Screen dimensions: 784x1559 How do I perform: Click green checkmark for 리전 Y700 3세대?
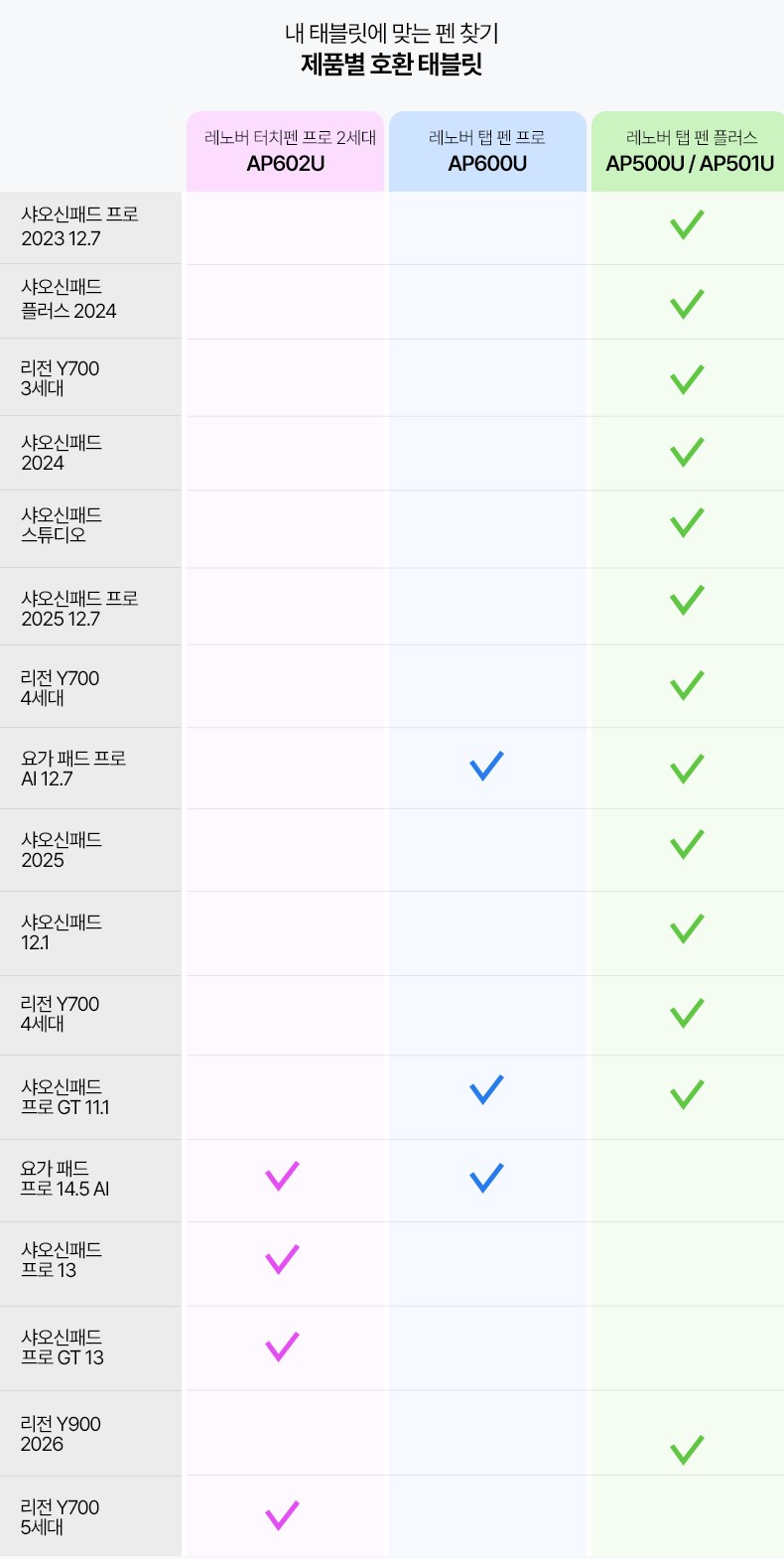687,379
